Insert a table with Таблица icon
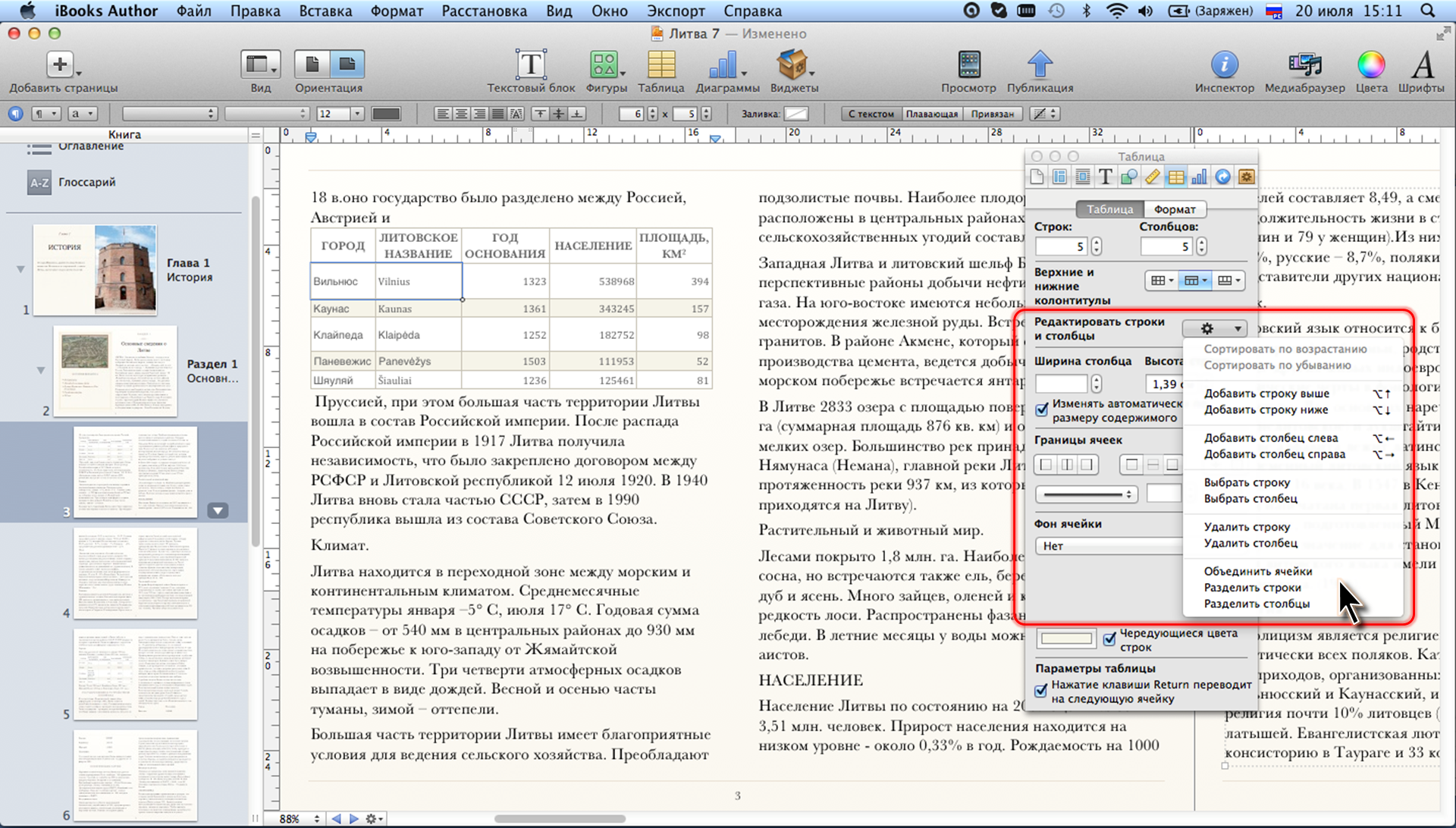Image resolution: width=1456 pixels, height=828 pixels. pyautogui.click(x=661, y=65)
